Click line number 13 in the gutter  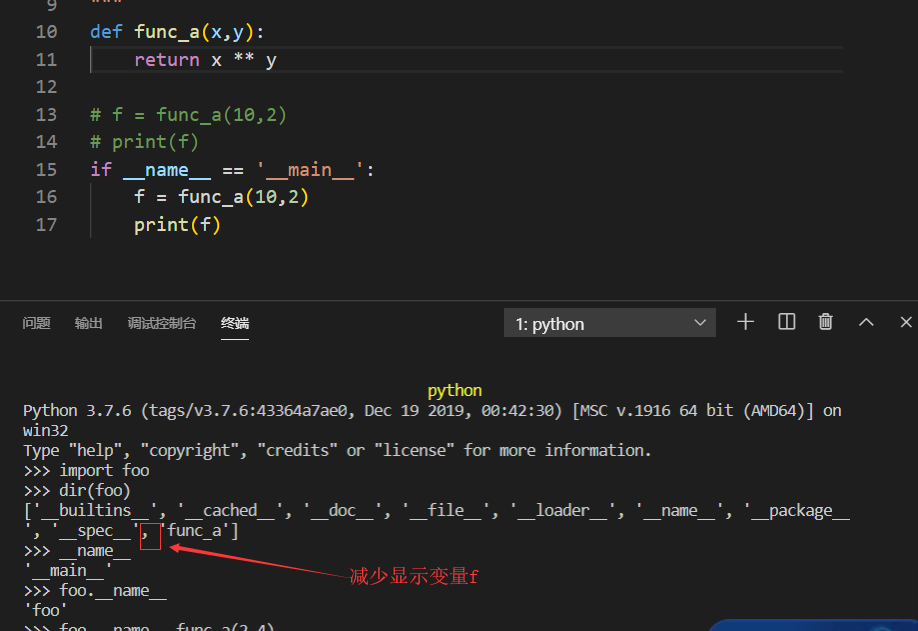(46, 115)
